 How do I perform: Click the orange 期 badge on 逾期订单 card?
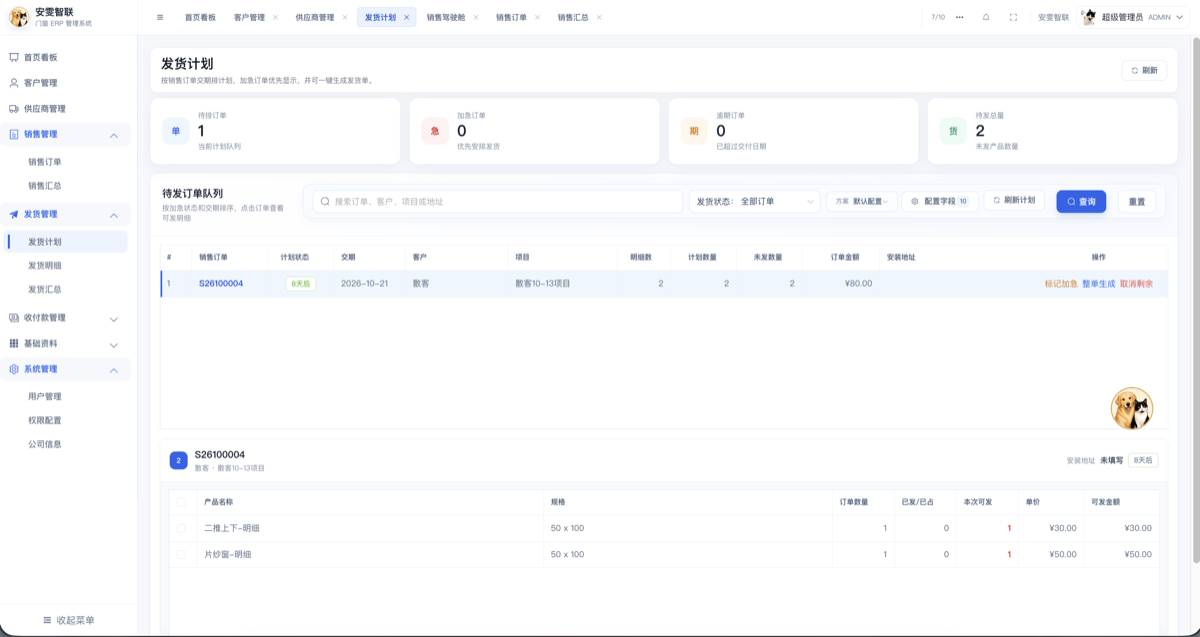[x=694, y=131]
